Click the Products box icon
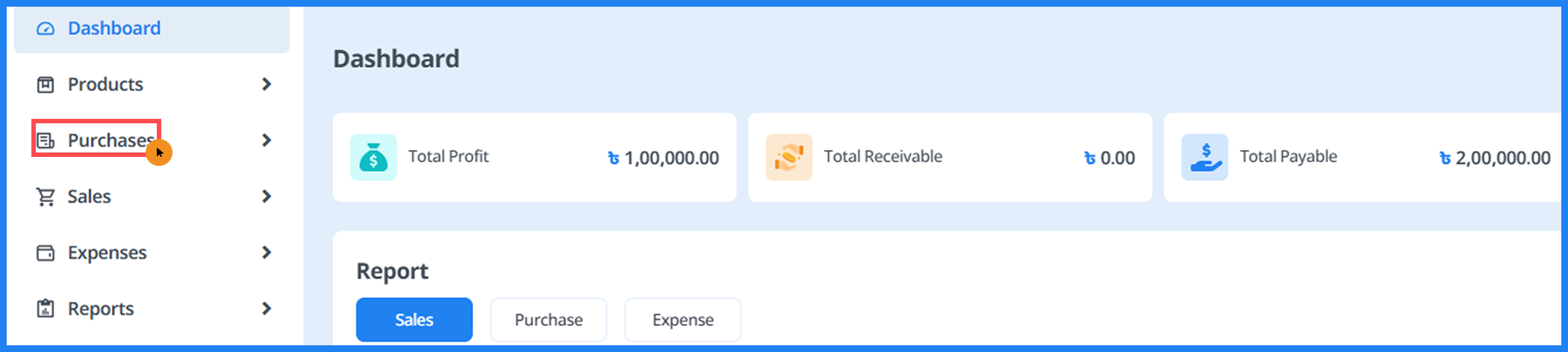The height and width of the screenshot is (352, 1568). [x=46, y=84]
